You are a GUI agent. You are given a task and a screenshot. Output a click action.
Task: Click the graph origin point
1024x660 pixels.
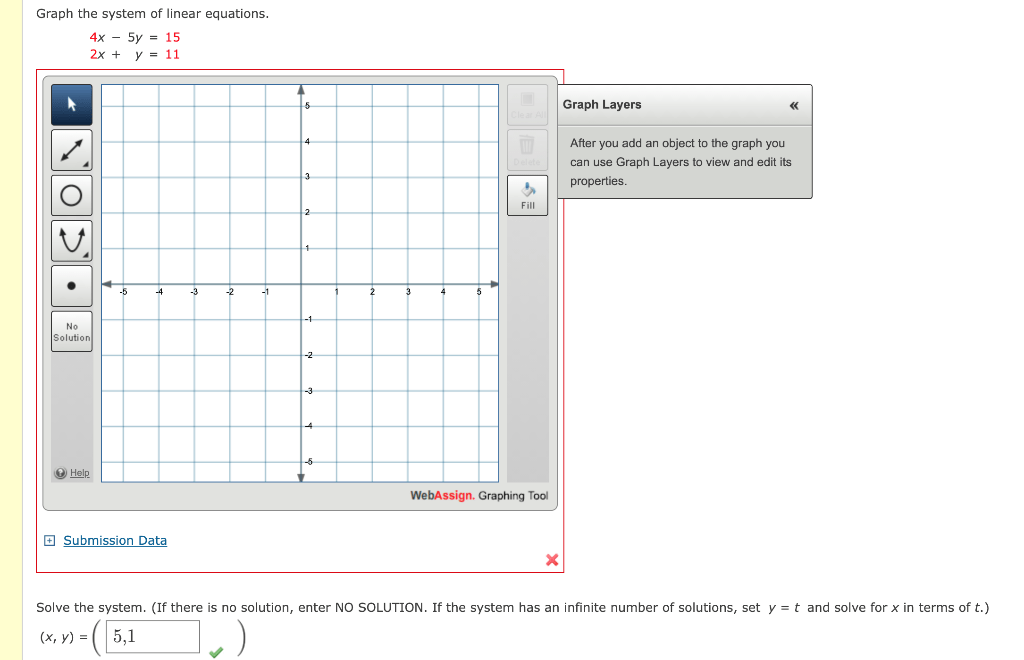pyautogui.click(x=301, y=284)
